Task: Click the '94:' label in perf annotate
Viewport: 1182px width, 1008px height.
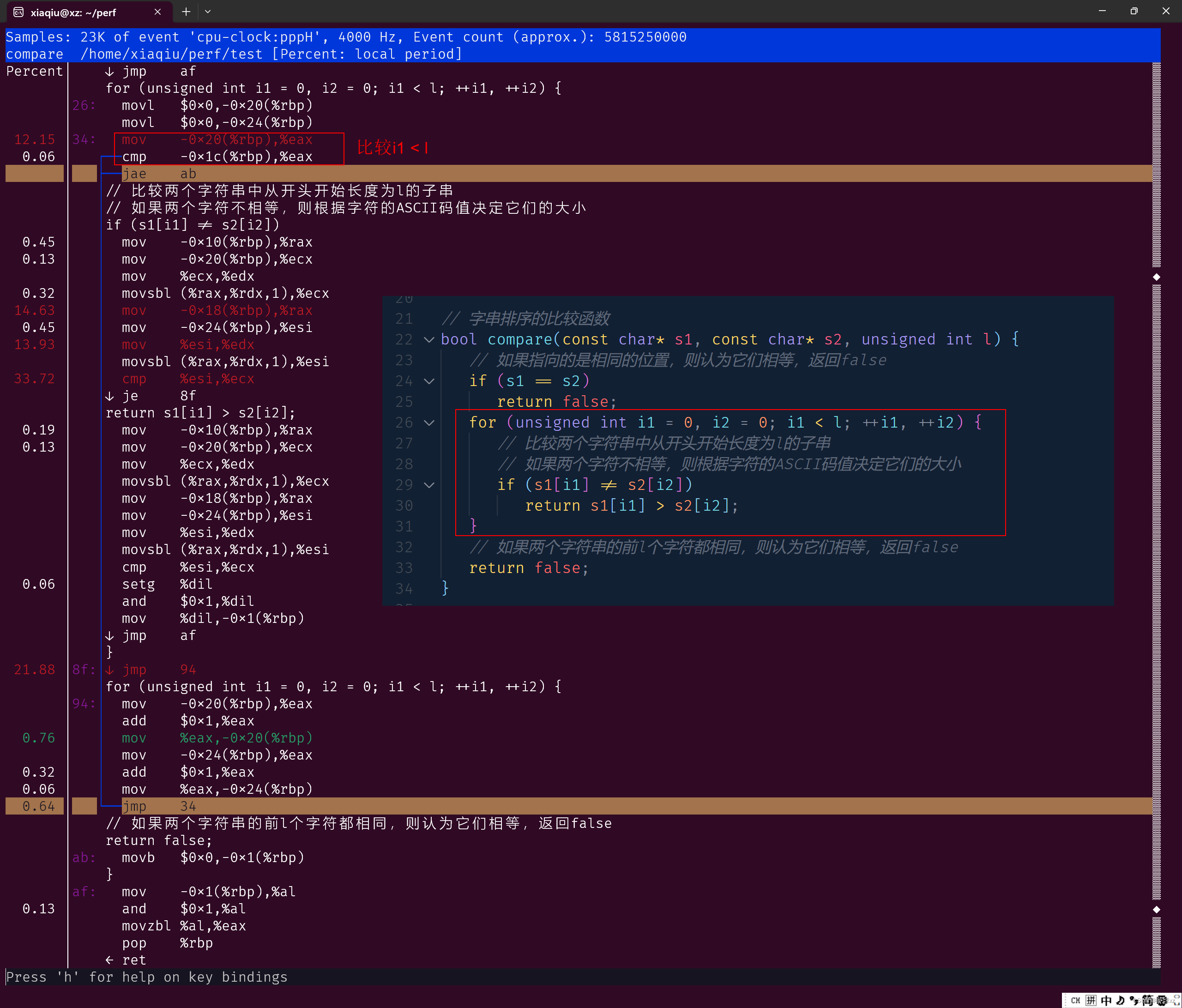Action: pyautogui.click(x=84, y=703)
